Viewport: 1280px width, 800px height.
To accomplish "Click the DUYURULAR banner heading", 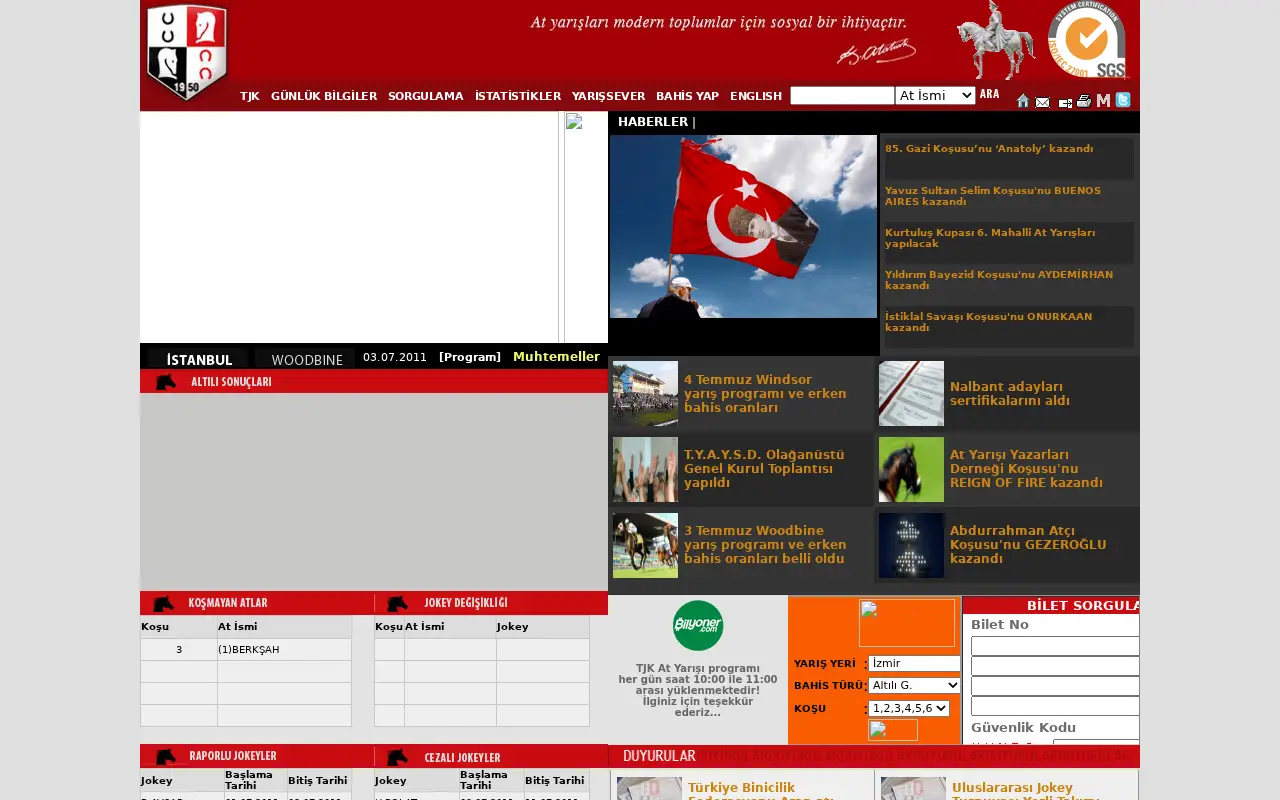I will (x=659, y=756).
